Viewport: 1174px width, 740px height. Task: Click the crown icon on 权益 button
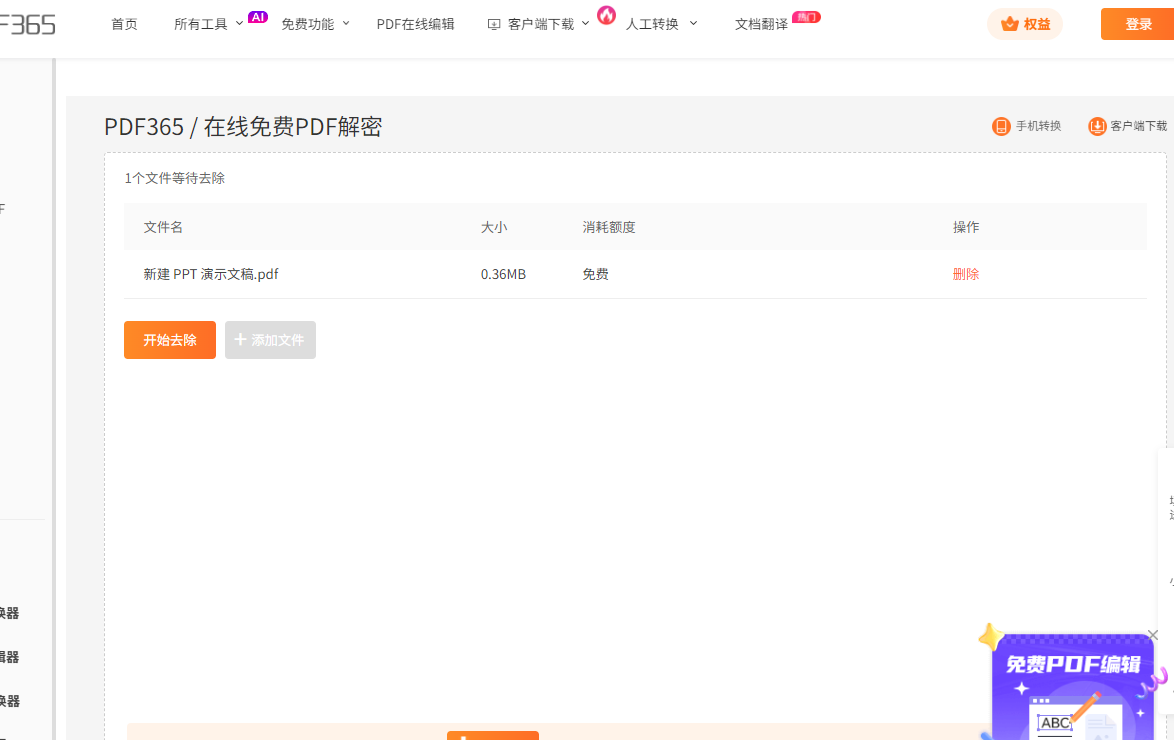pos(1009,24)
